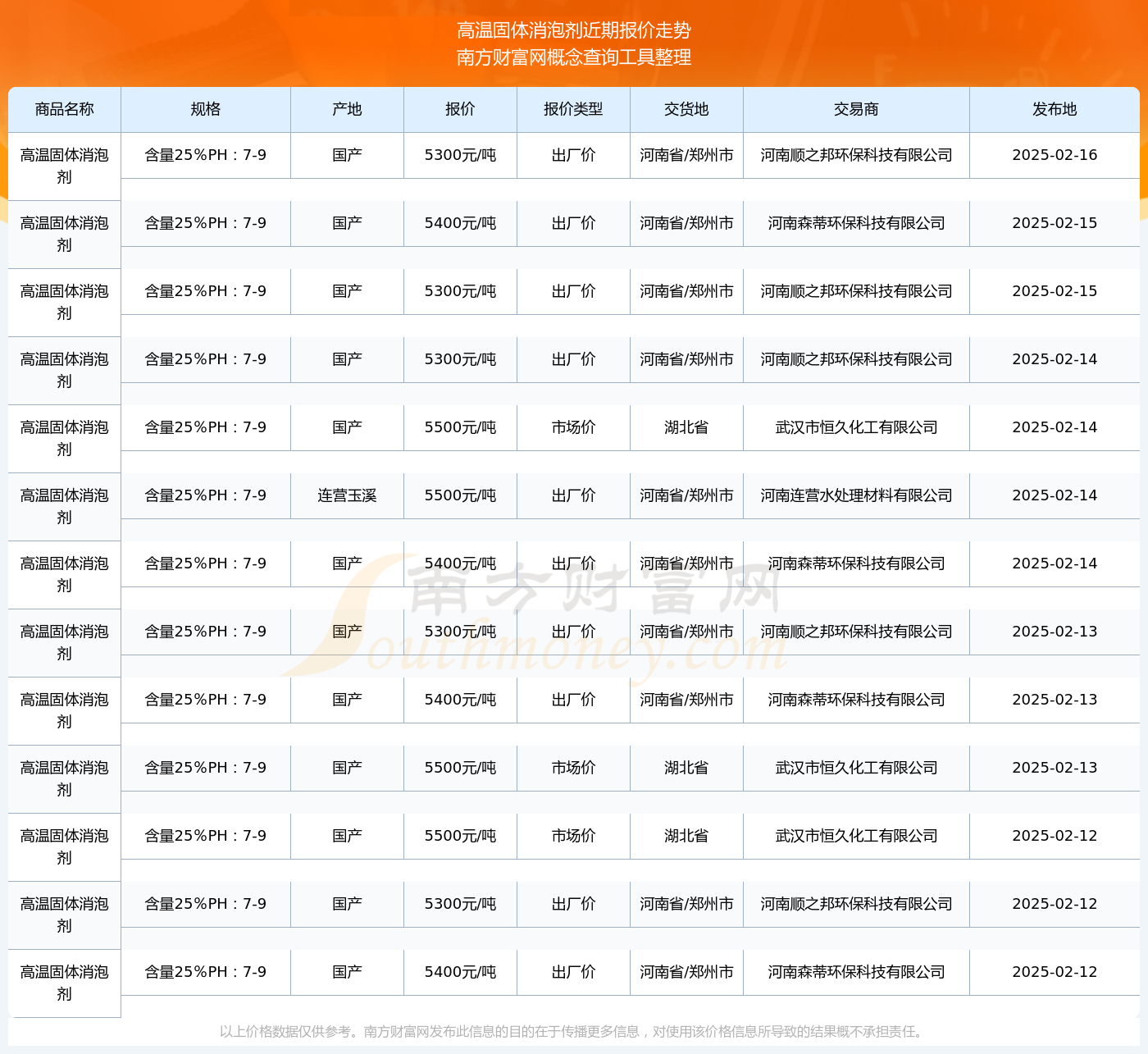Screen dimensions: 1148x1054
Task: Select 2025-02-14 date in the 武汉市恒久化工 row
Action: point(1055,427)
